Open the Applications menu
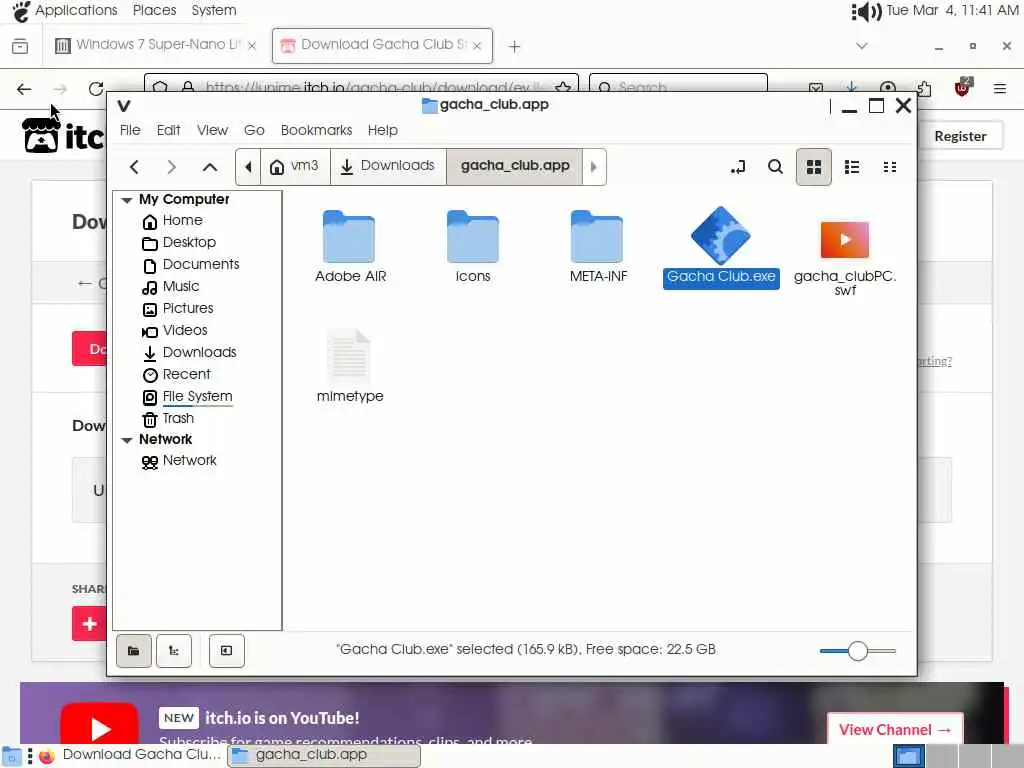1024x768 pixels. coord(64,10)
